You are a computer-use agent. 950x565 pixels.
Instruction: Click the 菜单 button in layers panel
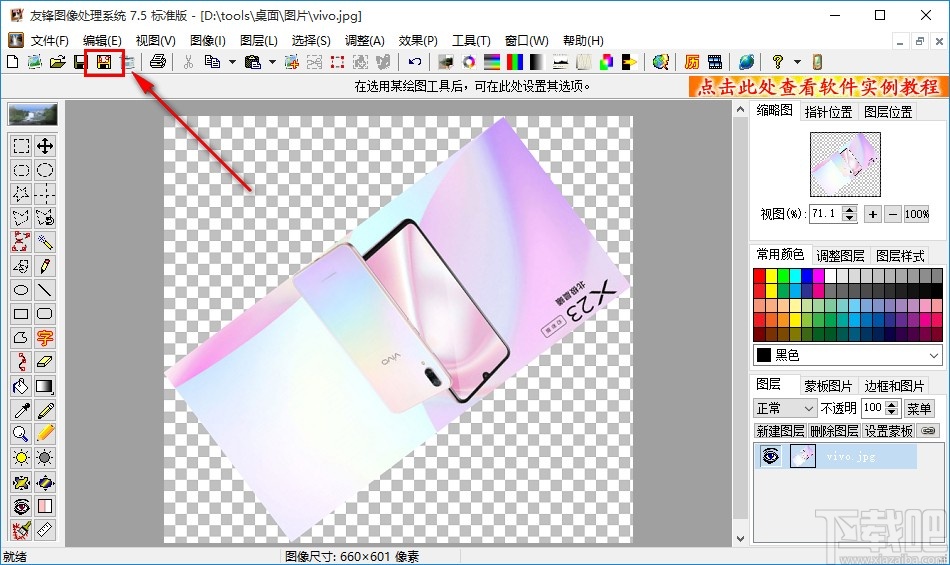918,409
